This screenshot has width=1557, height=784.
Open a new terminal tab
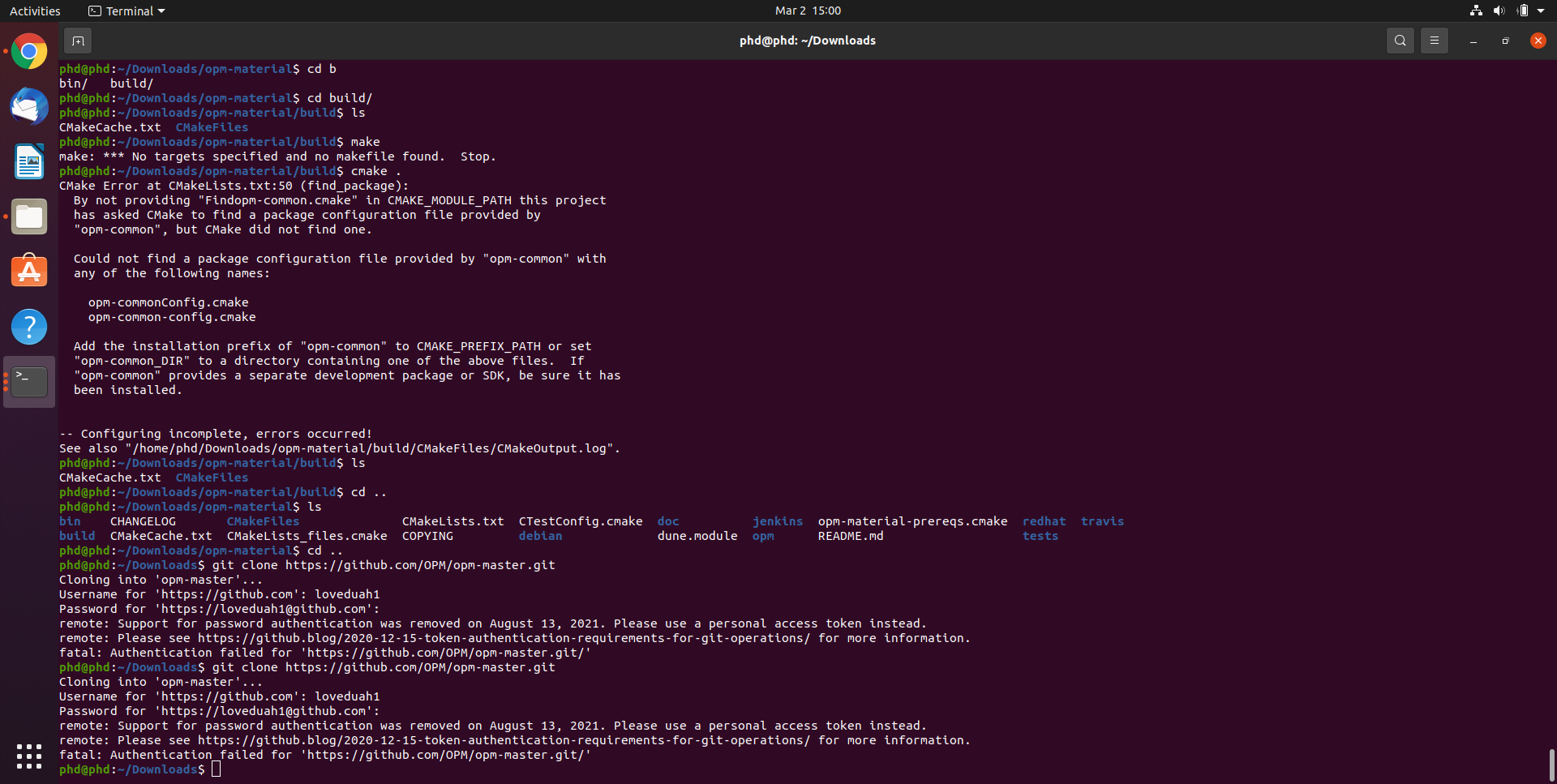(x=78, y=40)
